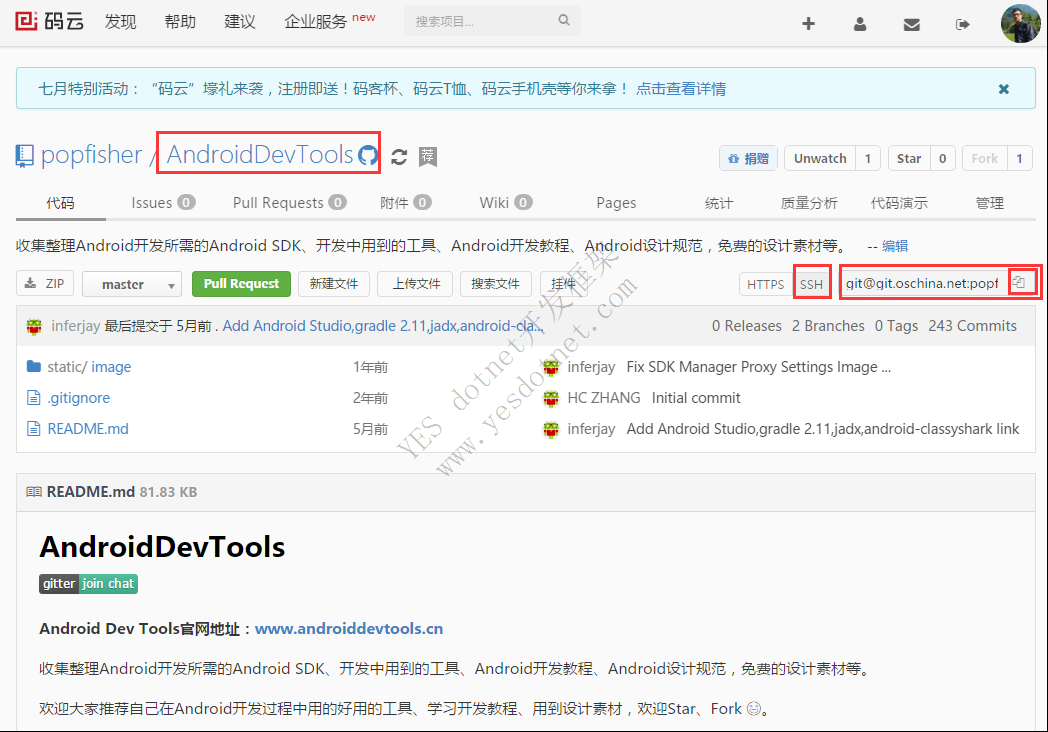Switch to the 代码 tab
Image resolution: width=1048 pixels, height=732 pixels.
click(x=60, y=203)
